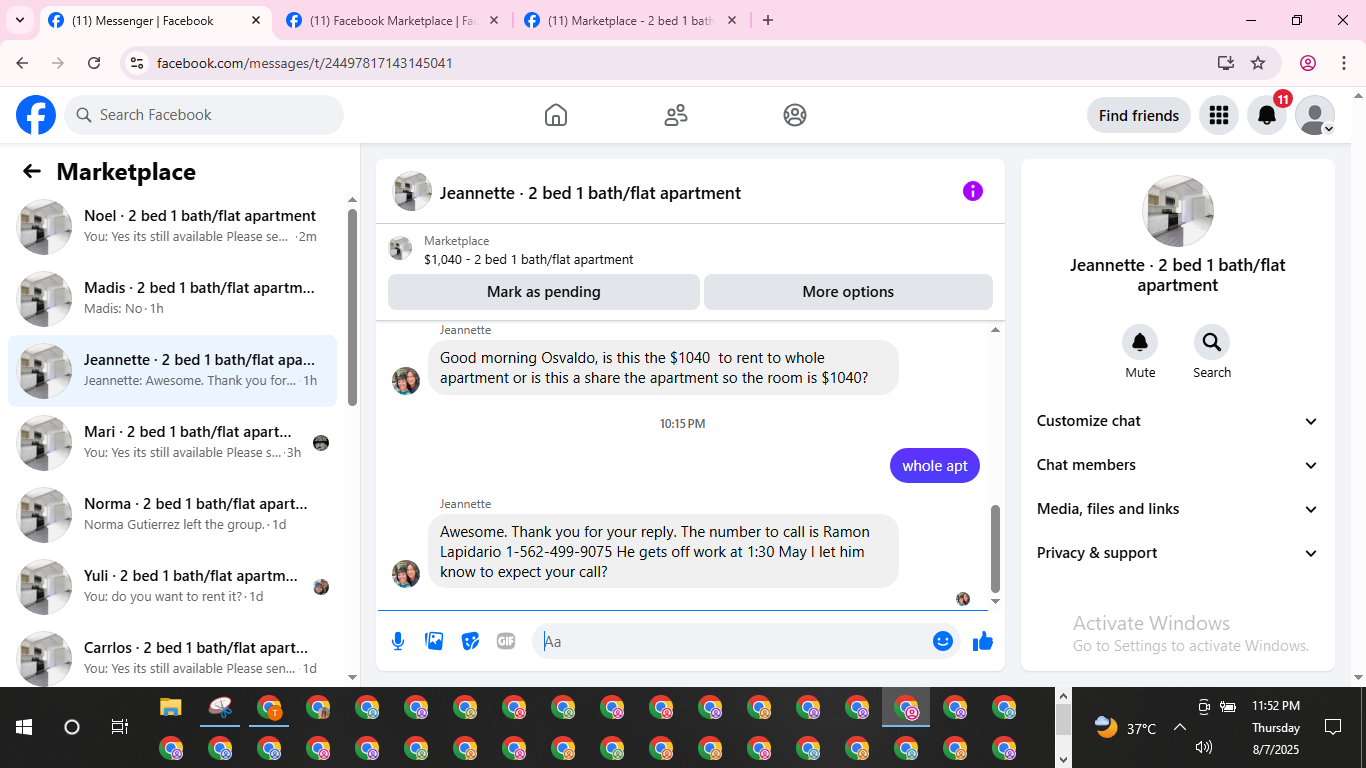Click the chat messages scrollbar thumb
The height and width of the screenshot is (768, 1366).
click(995, 548)
